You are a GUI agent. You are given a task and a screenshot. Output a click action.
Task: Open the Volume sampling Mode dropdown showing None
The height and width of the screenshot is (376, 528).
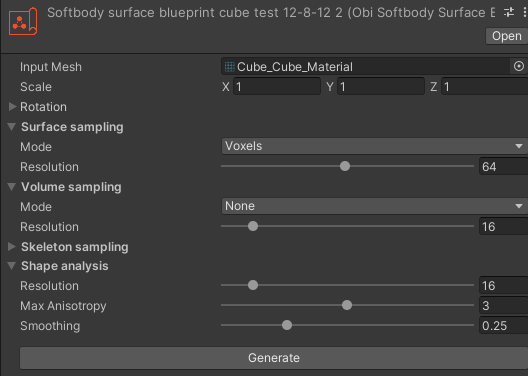pos(374,206)
